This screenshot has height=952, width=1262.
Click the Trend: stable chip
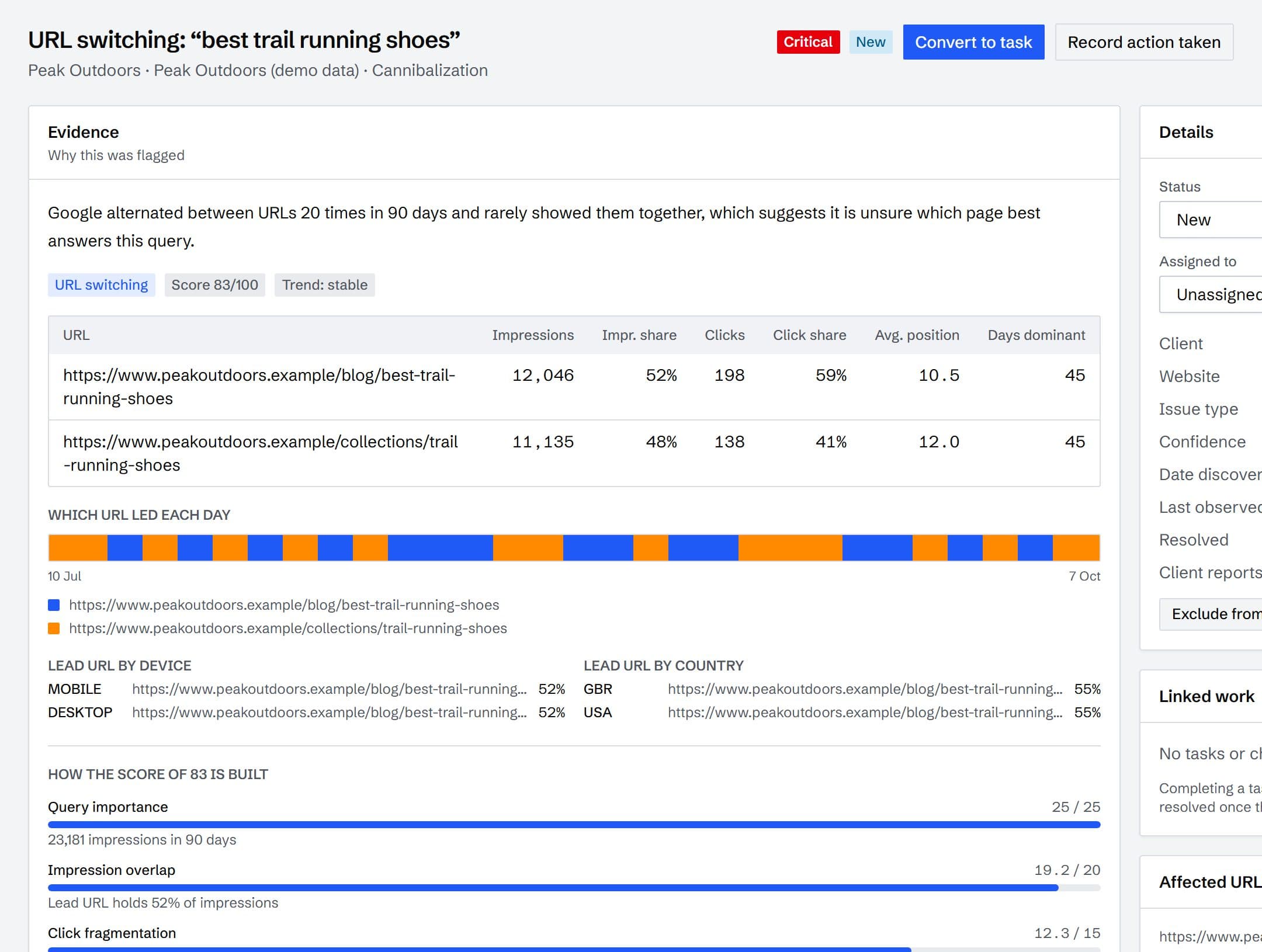point(325,285)
